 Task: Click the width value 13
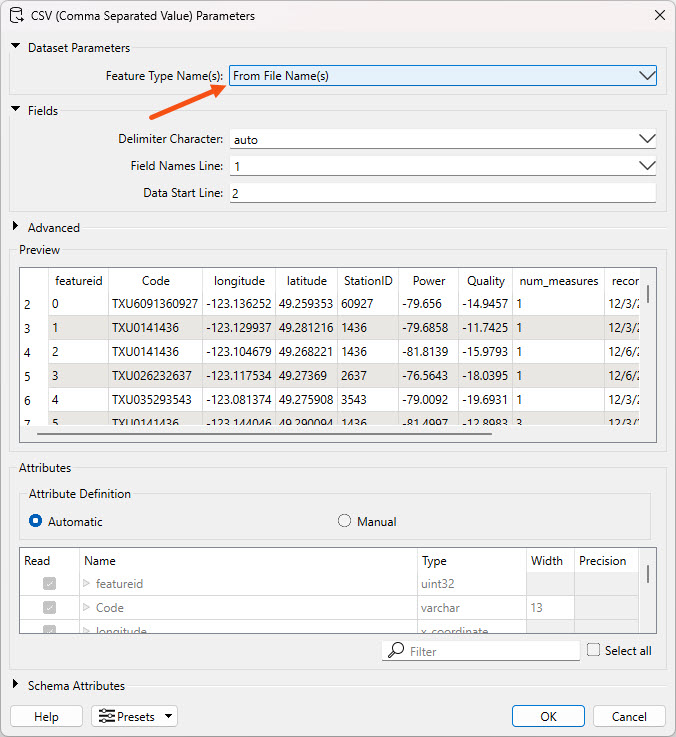coord(550,608)
